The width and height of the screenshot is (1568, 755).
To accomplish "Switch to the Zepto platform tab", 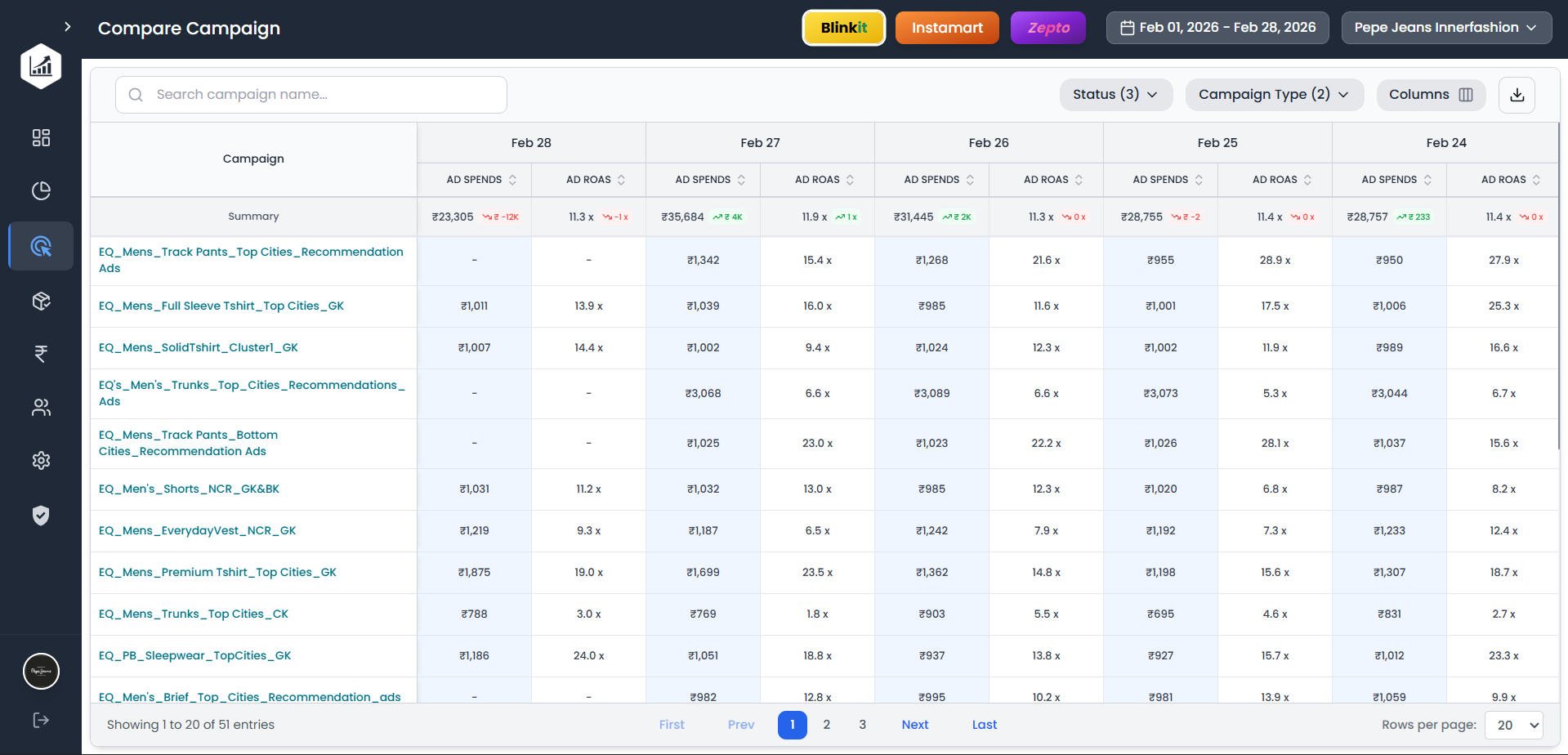I will 1048,28.
